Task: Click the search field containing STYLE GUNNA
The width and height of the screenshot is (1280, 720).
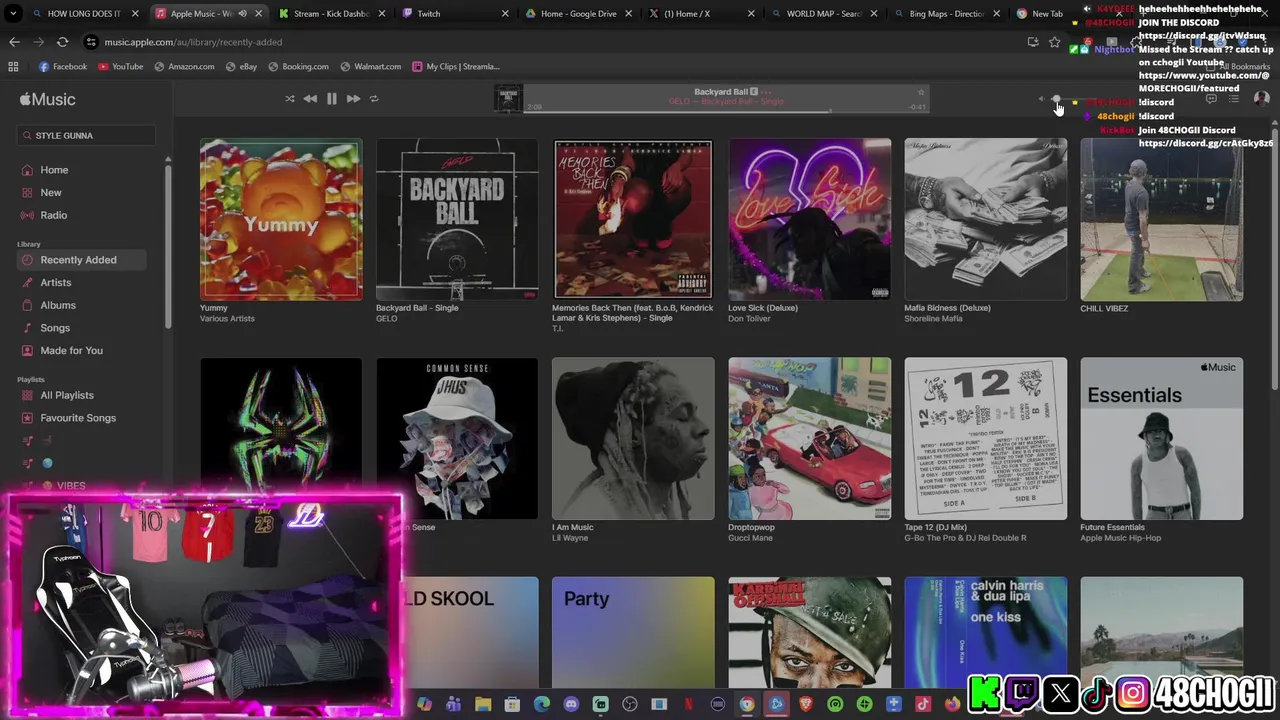Action: pos(88,135)
